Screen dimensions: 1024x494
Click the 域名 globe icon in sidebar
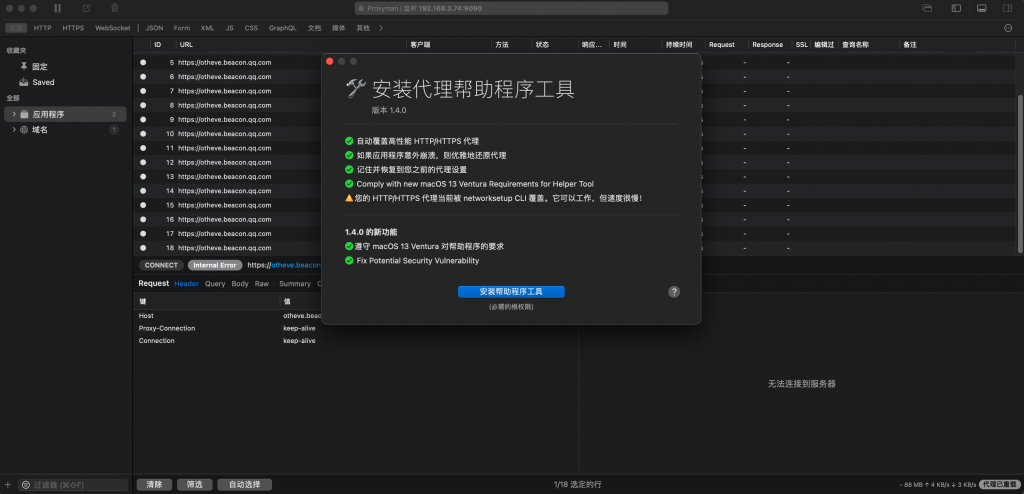pyautogui.click(x=24, y=130)
